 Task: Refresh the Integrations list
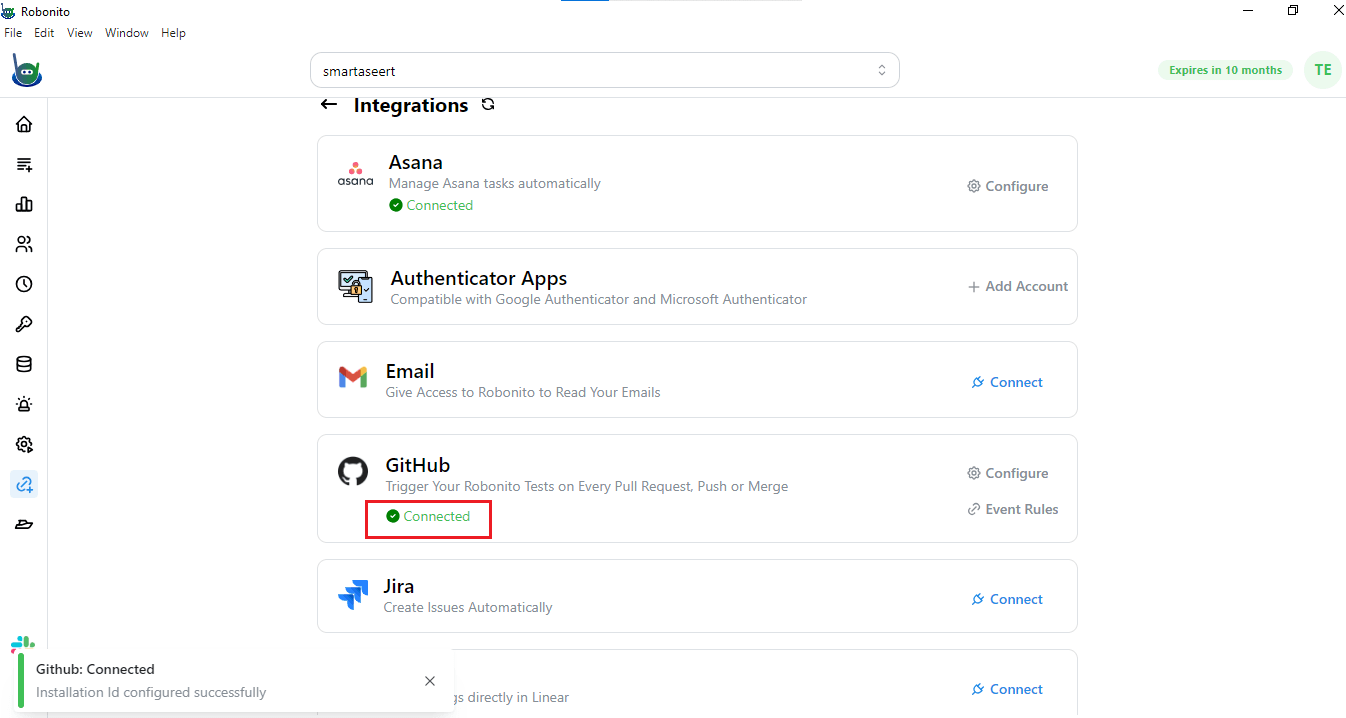tap(488, 104)
